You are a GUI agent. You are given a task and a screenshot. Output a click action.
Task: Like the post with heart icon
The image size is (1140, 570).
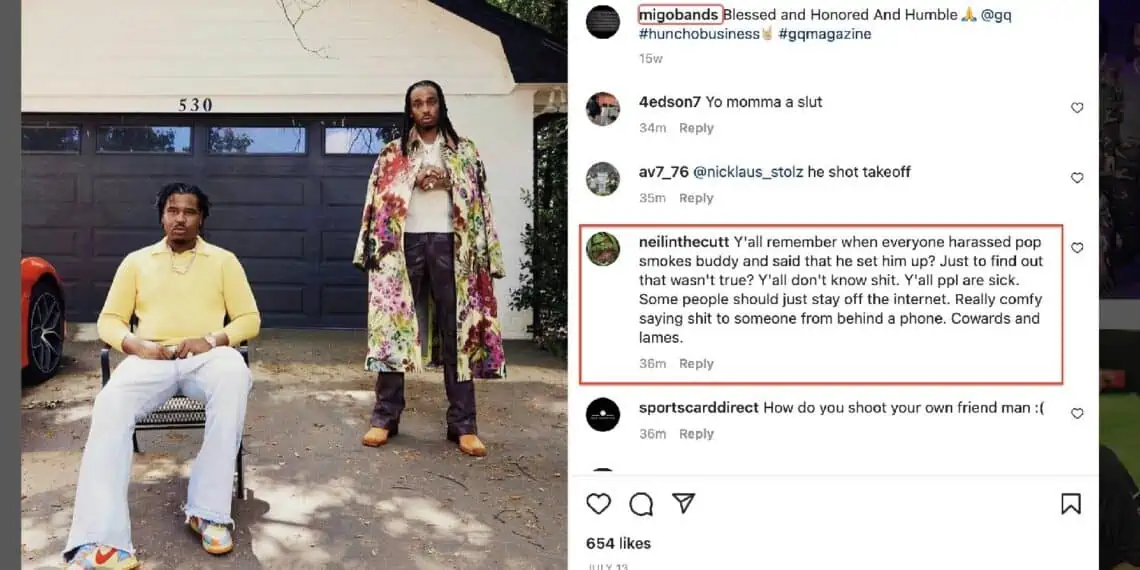click(598, 504)
